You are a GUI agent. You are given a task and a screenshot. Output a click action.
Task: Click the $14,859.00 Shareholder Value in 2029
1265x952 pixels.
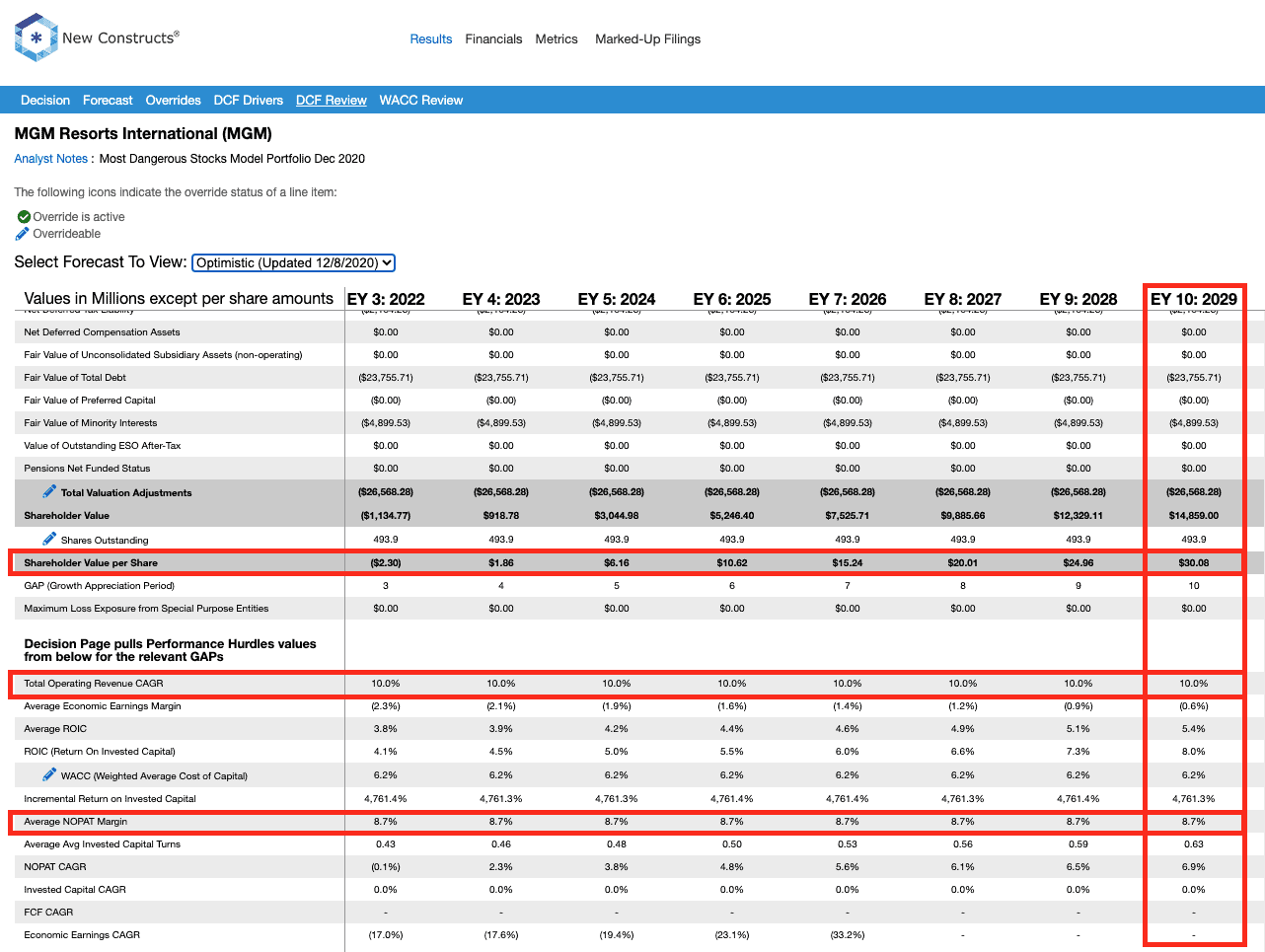(1194, 516)
